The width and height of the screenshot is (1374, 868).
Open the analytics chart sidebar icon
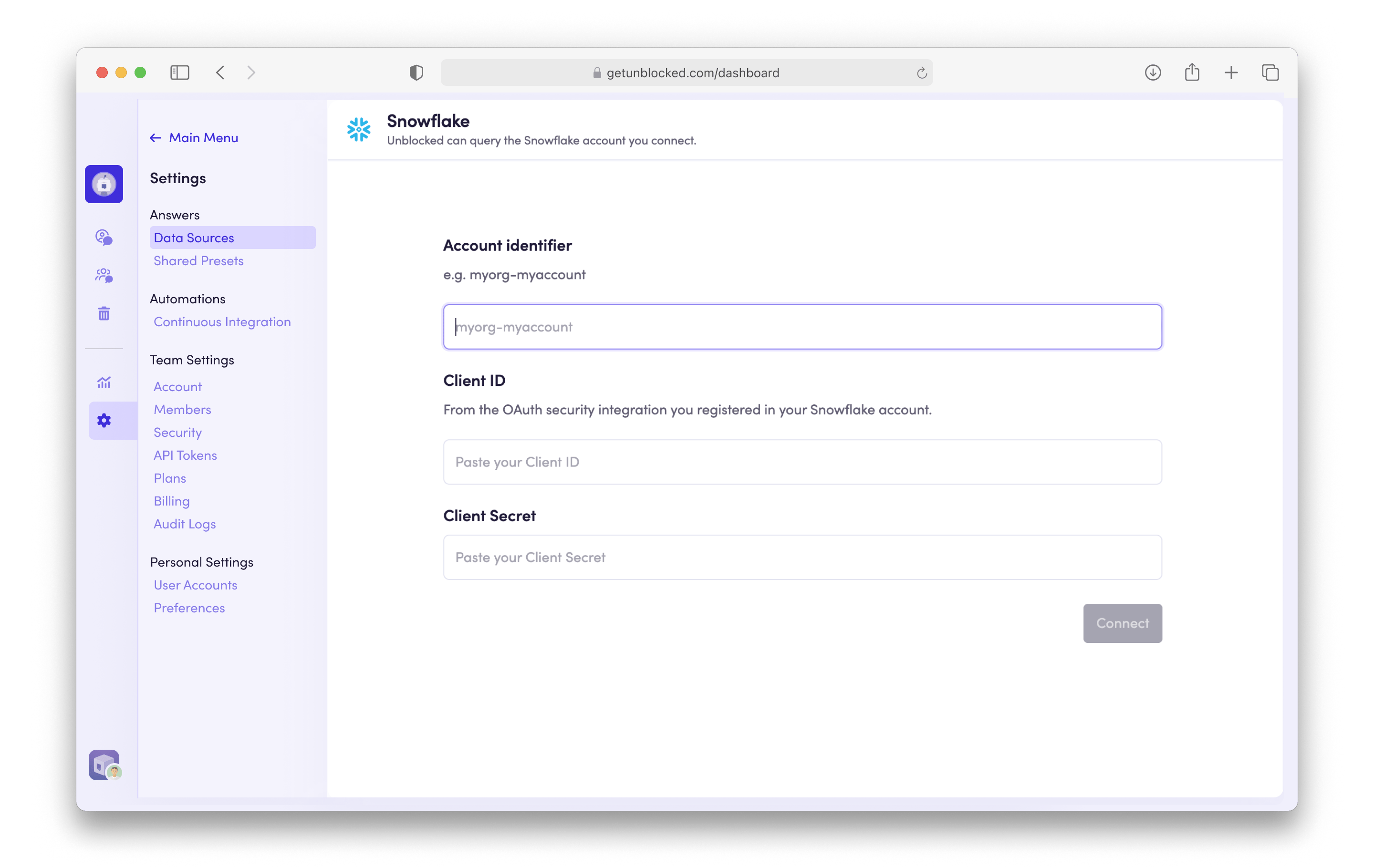[104, 382]
